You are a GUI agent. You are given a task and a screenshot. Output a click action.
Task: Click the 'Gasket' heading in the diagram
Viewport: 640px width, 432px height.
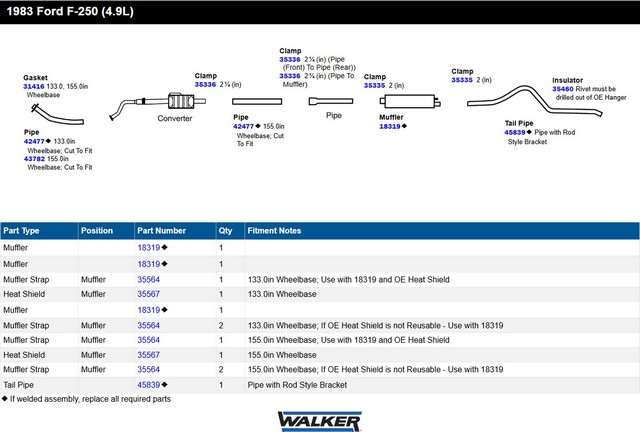click(x=36, y=78)
